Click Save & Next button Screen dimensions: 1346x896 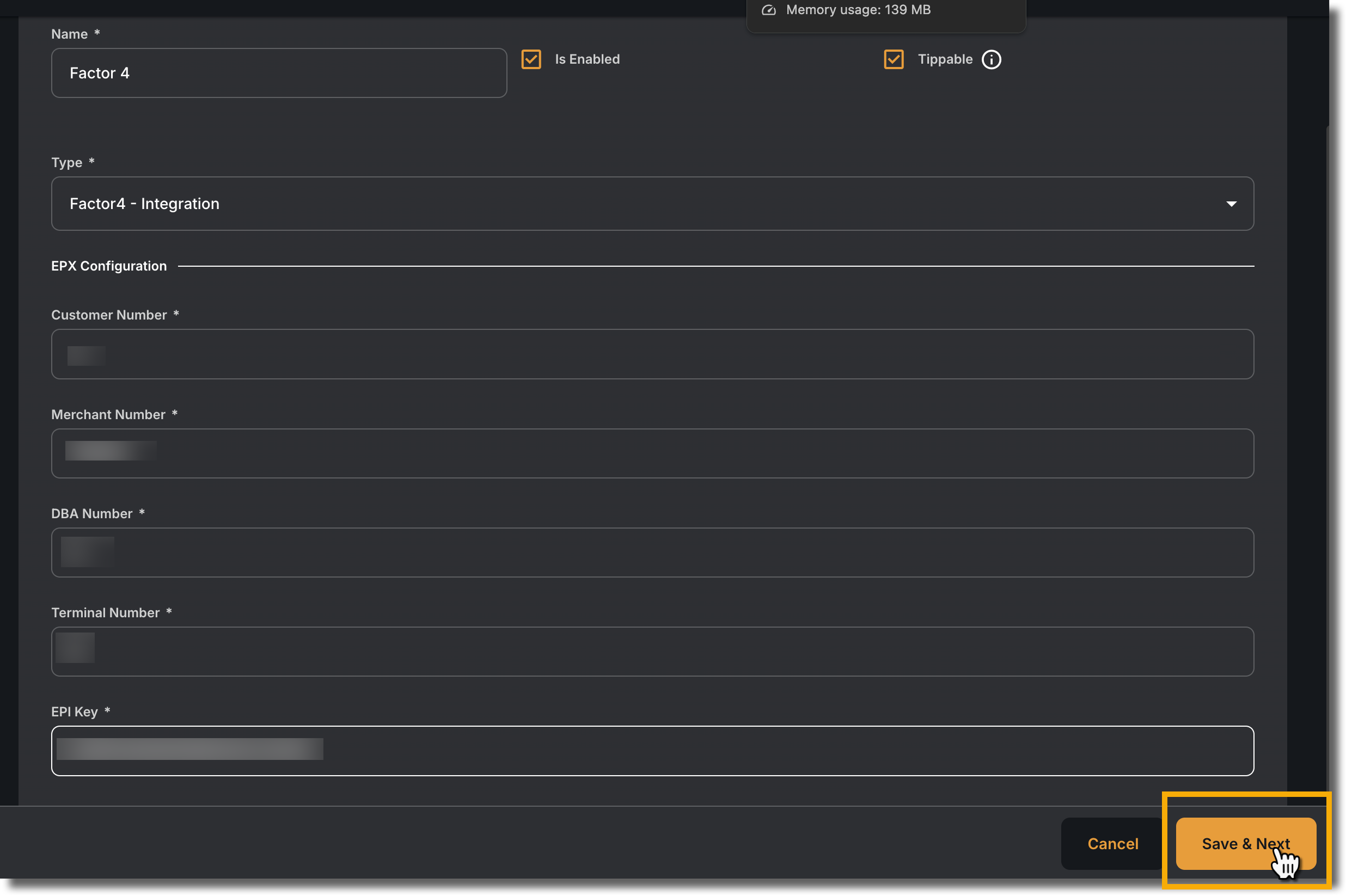point(1245,843)
